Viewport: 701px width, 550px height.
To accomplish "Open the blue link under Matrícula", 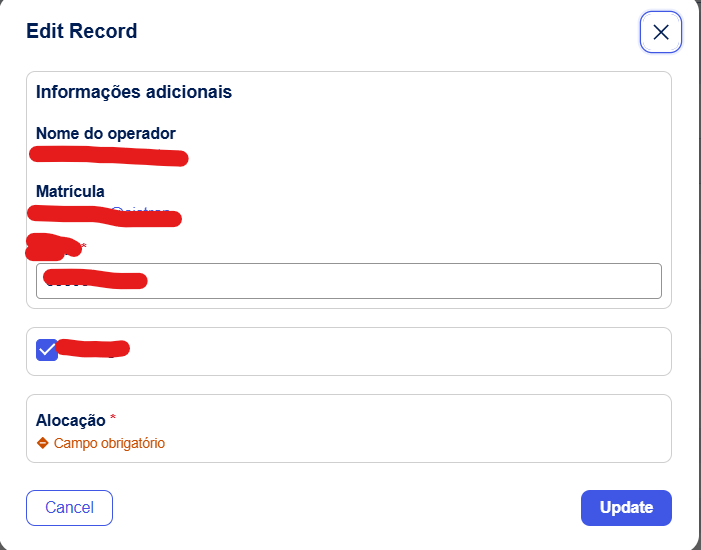I will 140,211.
